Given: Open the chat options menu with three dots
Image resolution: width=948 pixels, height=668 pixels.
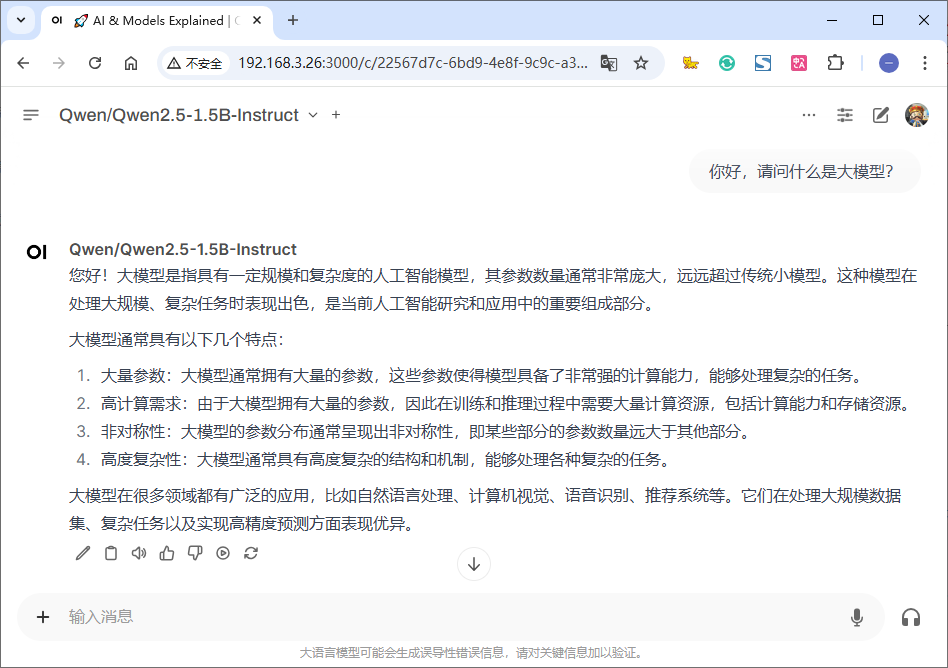Looking at the screenshot, I should 809,115.
